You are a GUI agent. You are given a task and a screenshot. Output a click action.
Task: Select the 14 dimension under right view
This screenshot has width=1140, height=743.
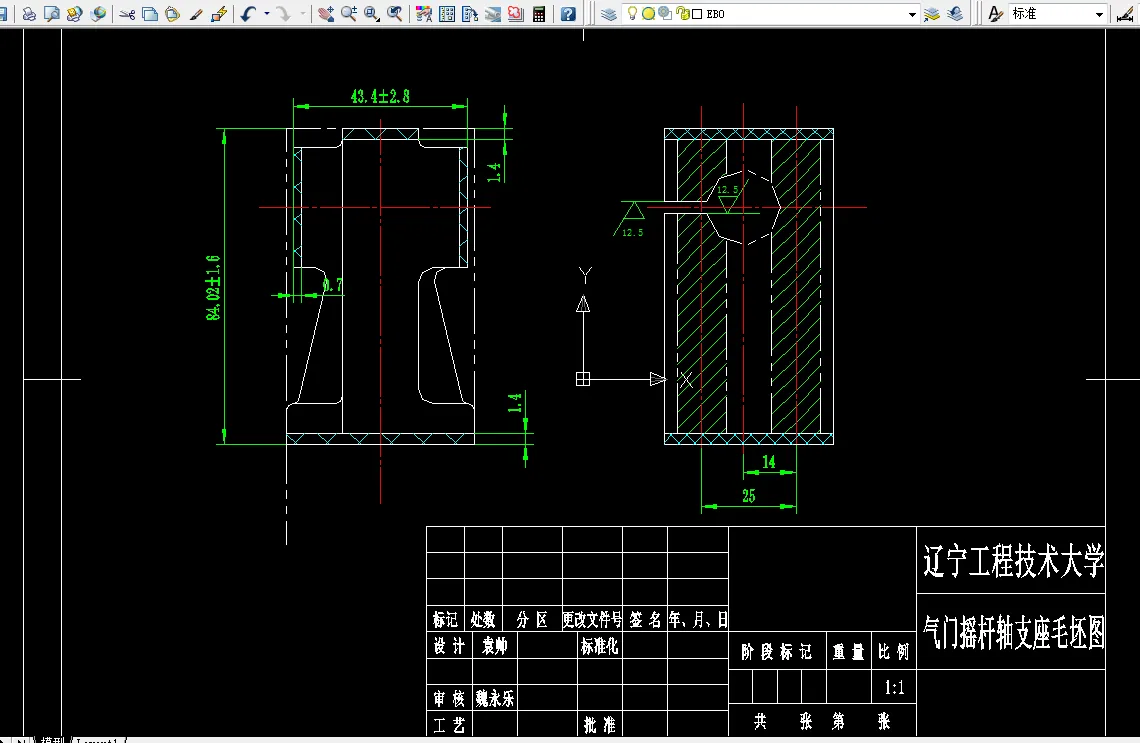768,462
